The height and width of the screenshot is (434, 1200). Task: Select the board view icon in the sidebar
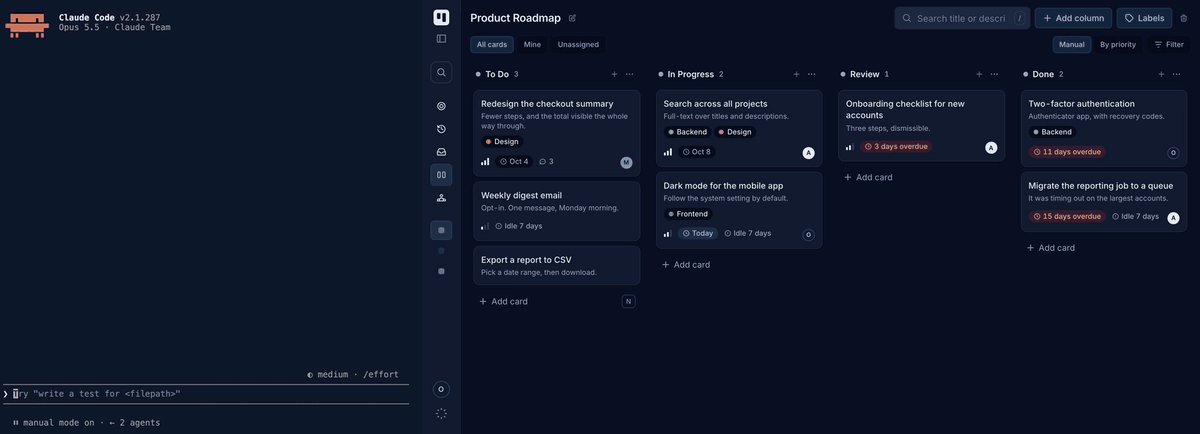[441, 175]
